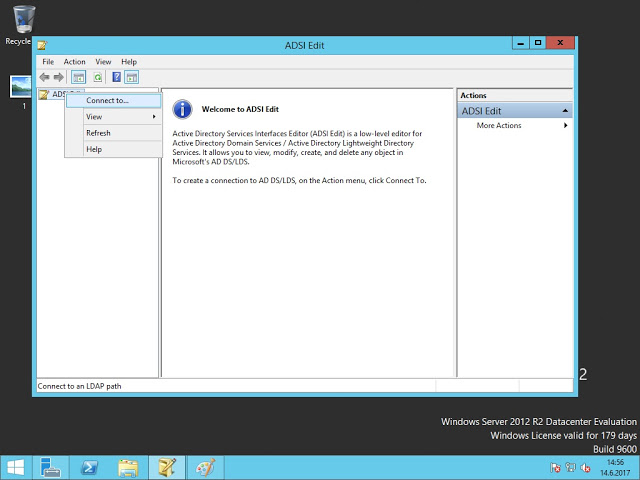Launch Paint from the taskbar
Viewport: 640px width, 480px height.
[205, 467]
